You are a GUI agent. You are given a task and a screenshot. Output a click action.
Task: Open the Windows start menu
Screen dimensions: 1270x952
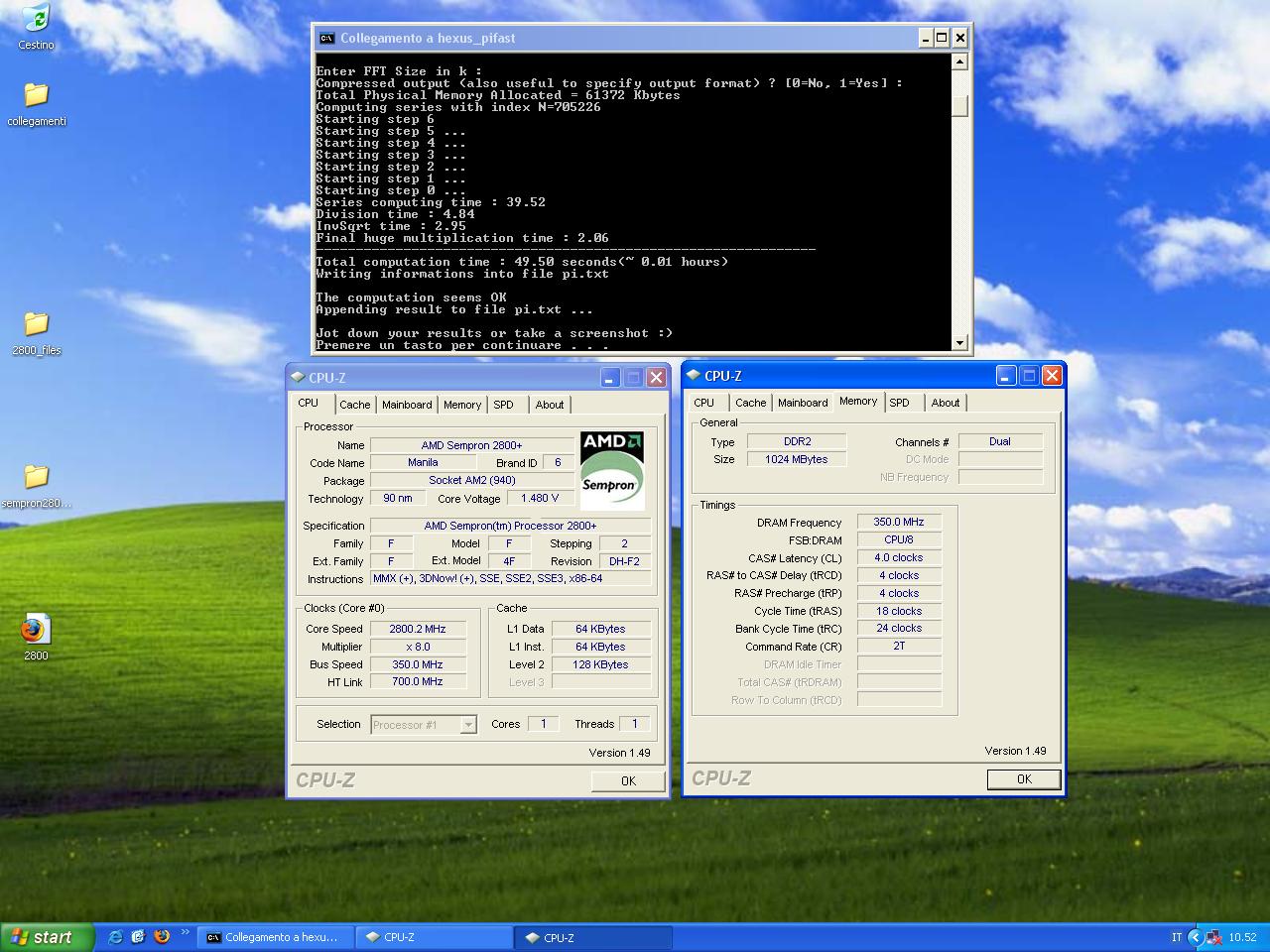[x=48, y=937]
